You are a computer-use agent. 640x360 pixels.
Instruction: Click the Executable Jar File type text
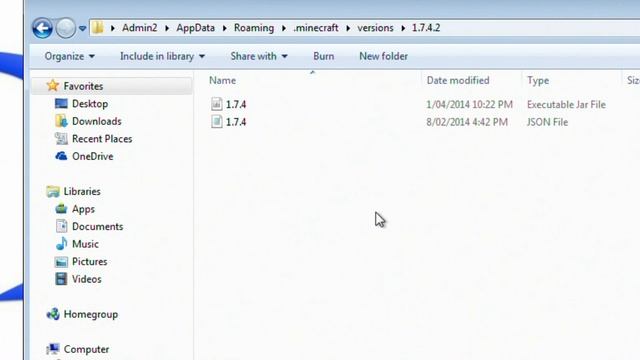[x=566, y=104]
